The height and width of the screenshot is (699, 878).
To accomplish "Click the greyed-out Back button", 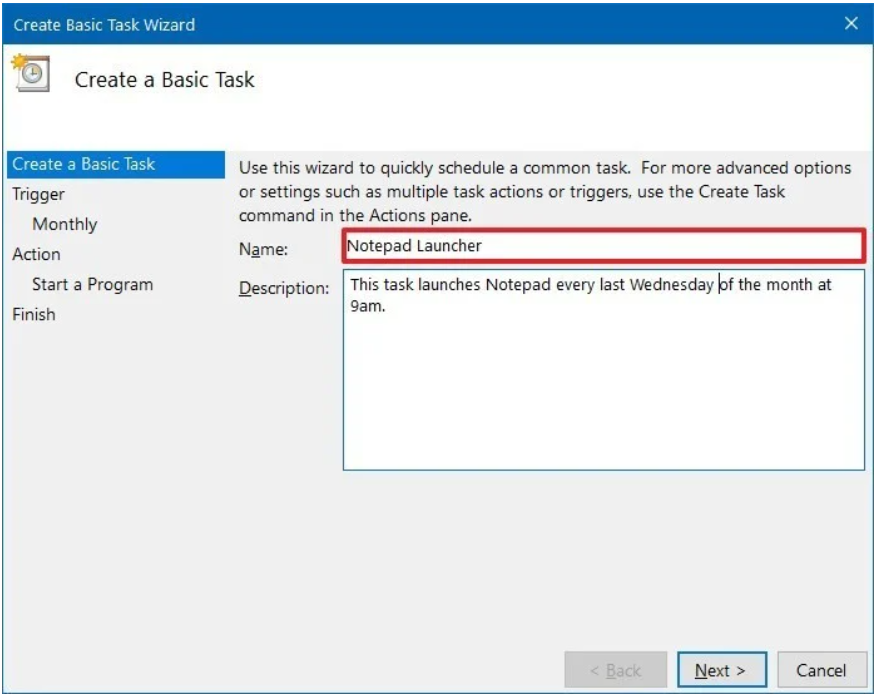I will (x=615, y=670).
